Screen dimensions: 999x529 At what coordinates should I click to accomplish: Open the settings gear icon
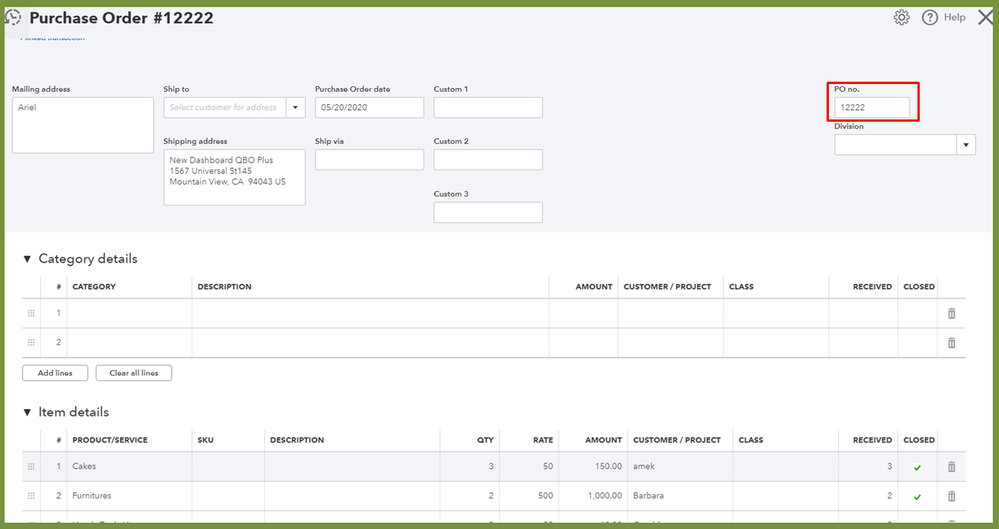901,17
